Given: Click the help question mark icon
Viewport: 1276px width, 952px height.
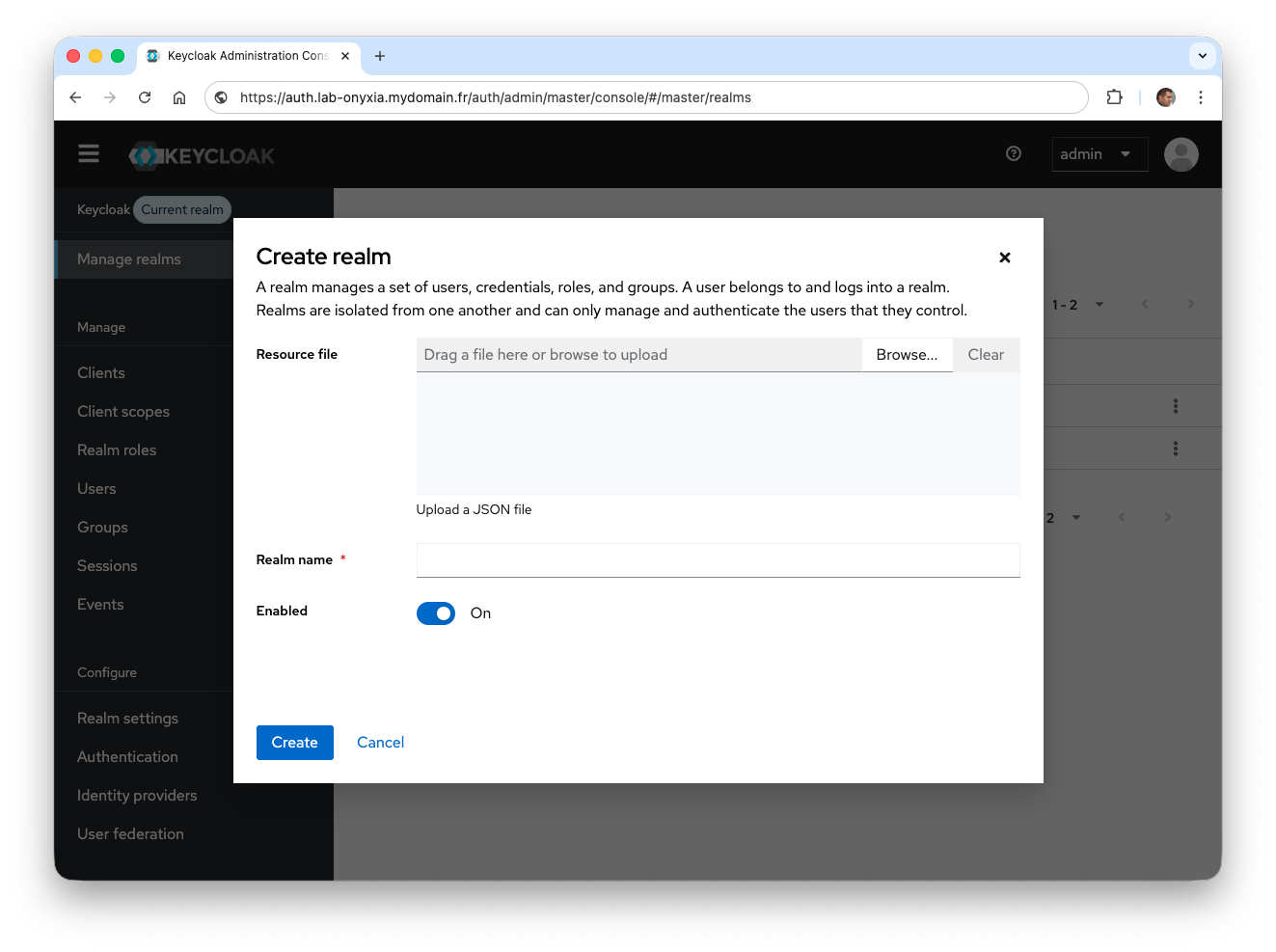Looking at the screenshot, I should (x=1013, y=153).
